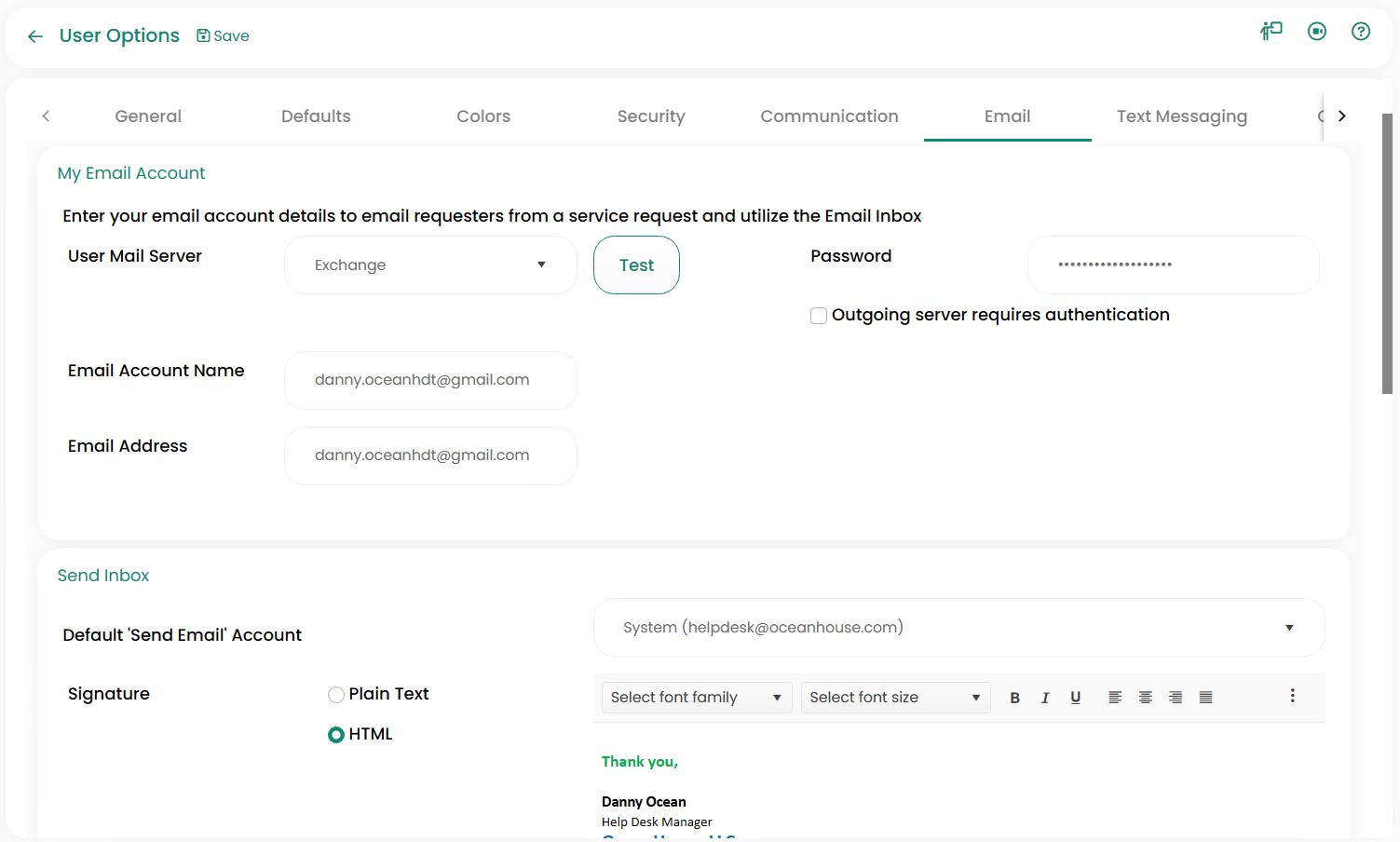Toggle italic formatting in signature editor

[x=1045, y=698]
